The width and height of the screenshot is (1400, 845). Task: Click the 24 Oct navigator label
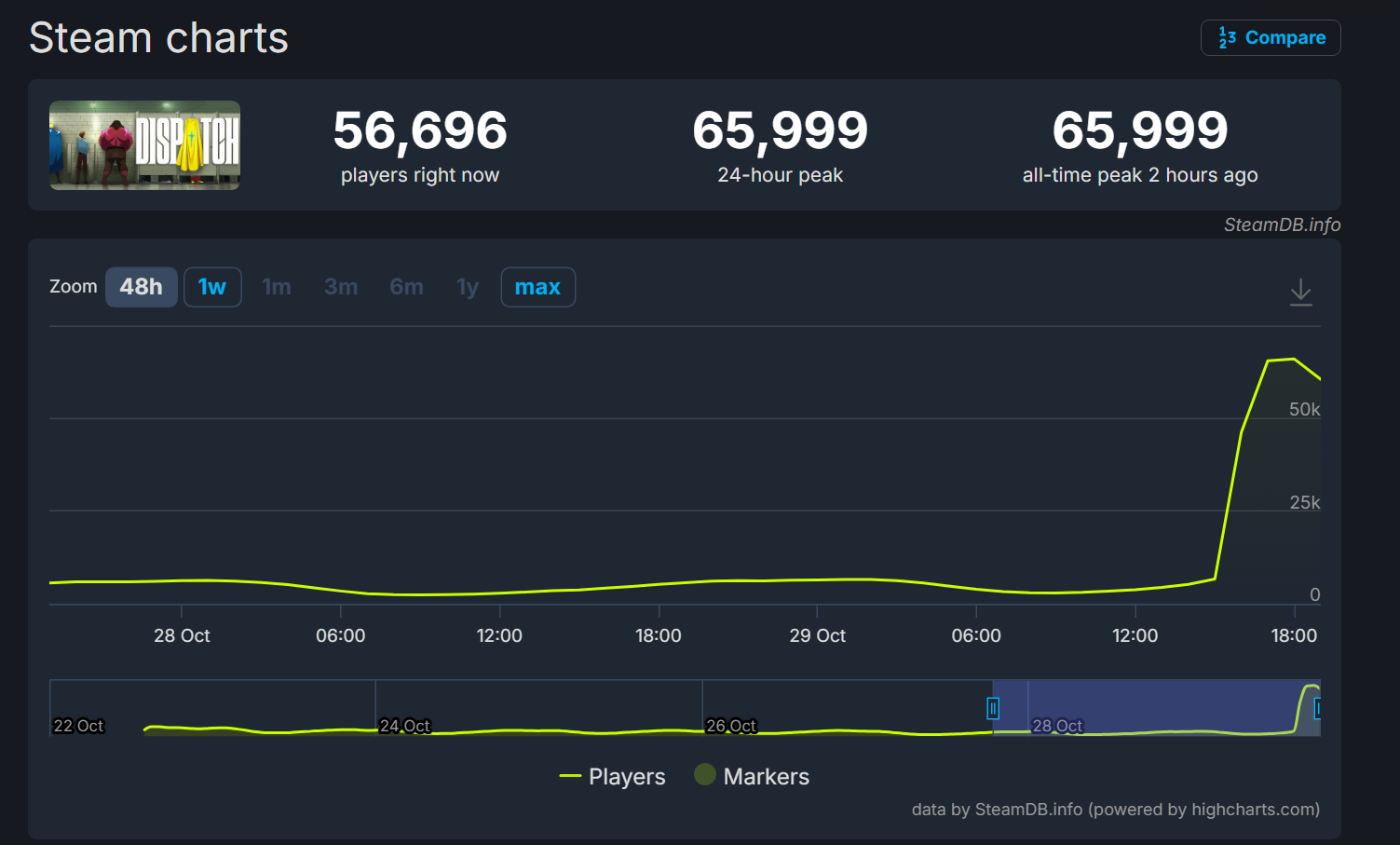405,726
